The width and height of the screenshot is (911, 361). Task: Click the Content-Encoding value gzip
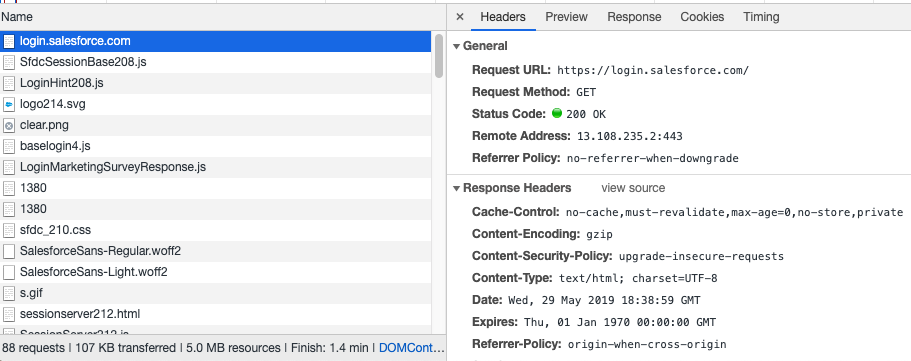pos(599,234)
